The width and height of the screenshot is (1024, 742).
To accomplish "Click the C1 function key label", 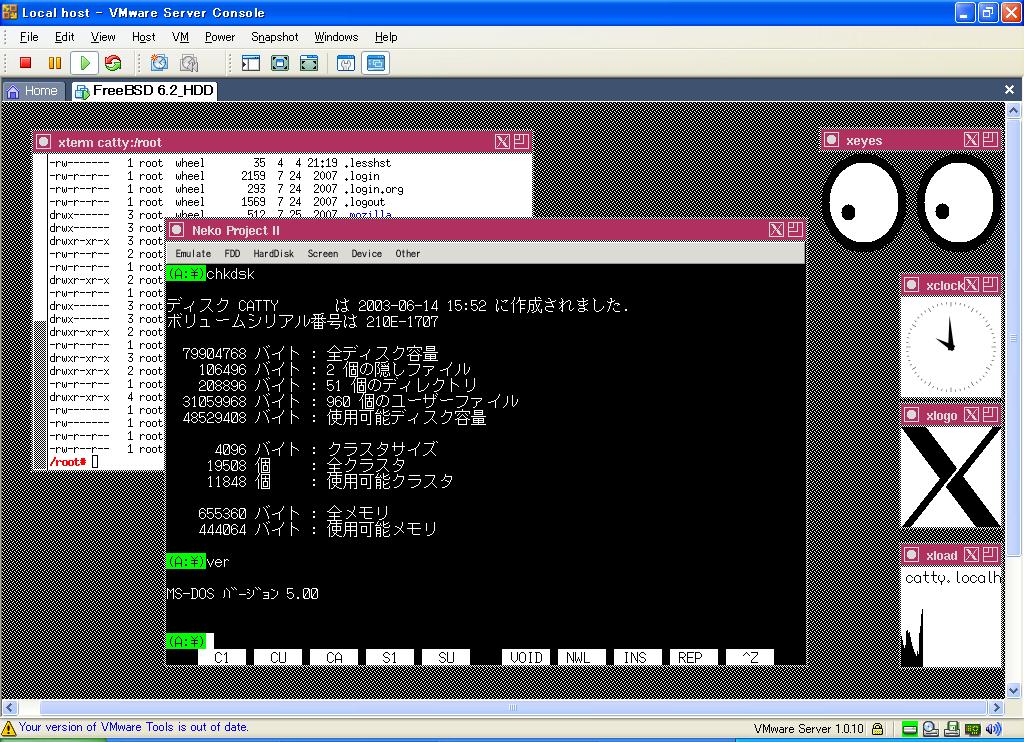I will [x=222, y=657].
